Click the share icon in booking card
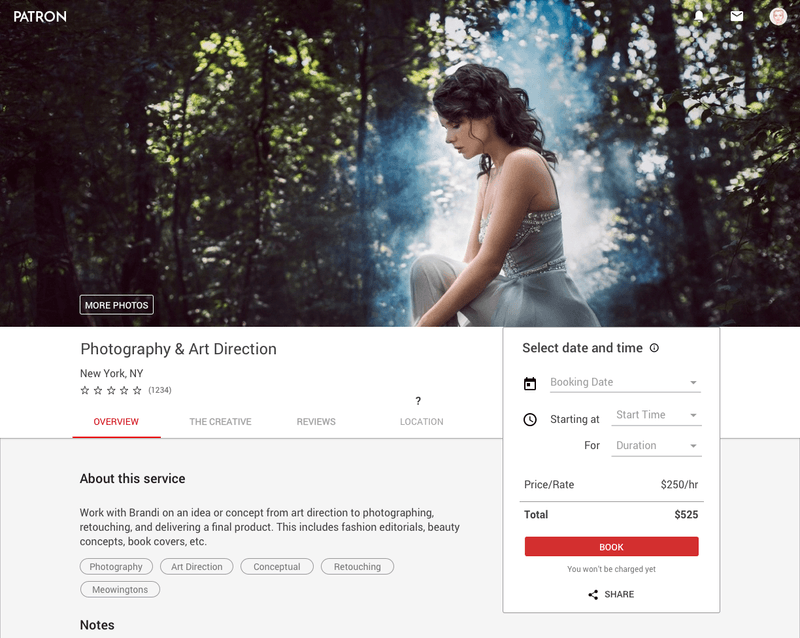This screenshot has height=638, width=800. (x=593, y=594)
